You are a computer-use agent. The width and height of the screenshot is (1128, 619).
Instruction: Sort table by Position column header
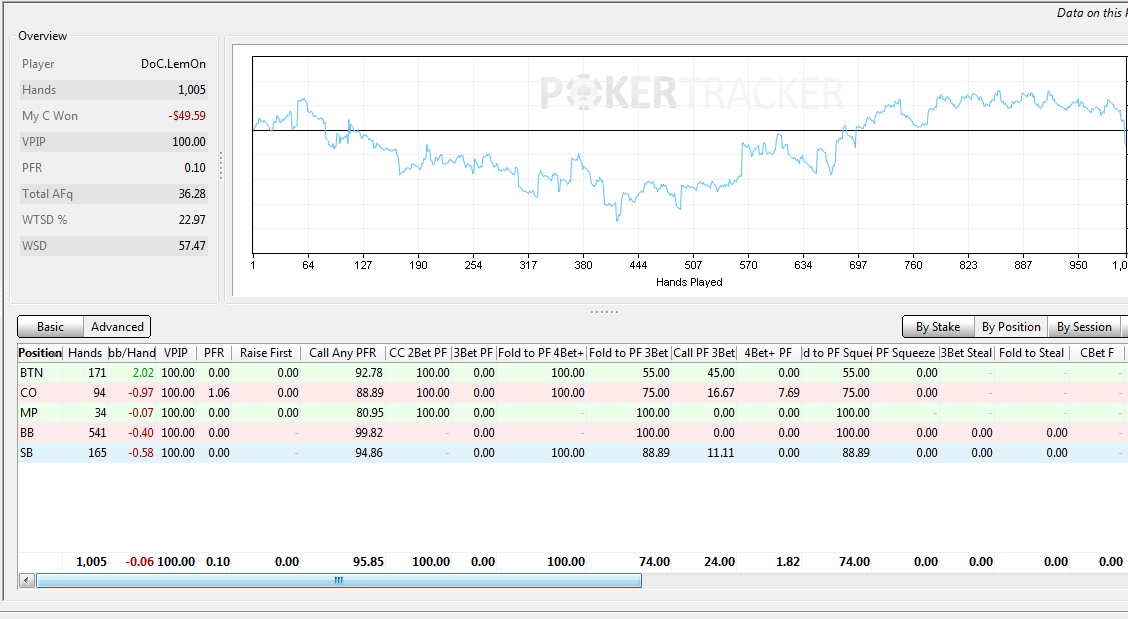coord(40,353)
